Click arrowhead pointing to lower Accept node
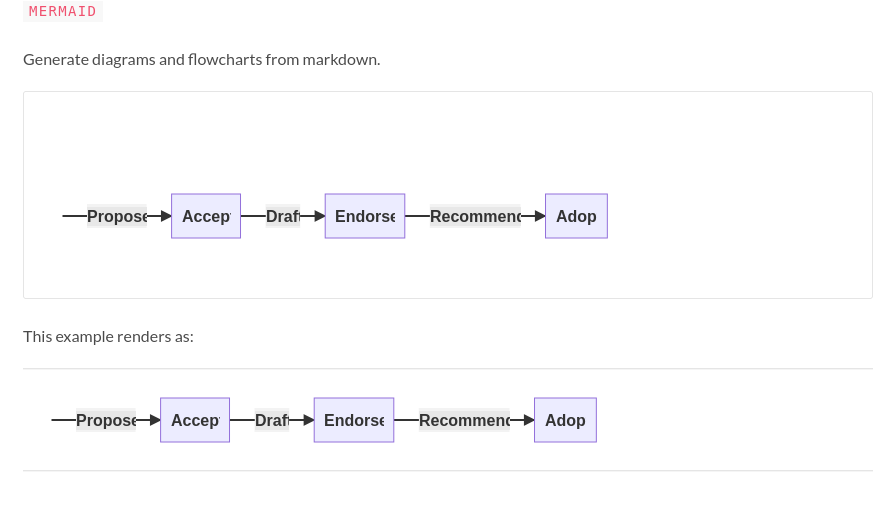Viewport: 887px width, 512px height. click(x=154, y=420)
